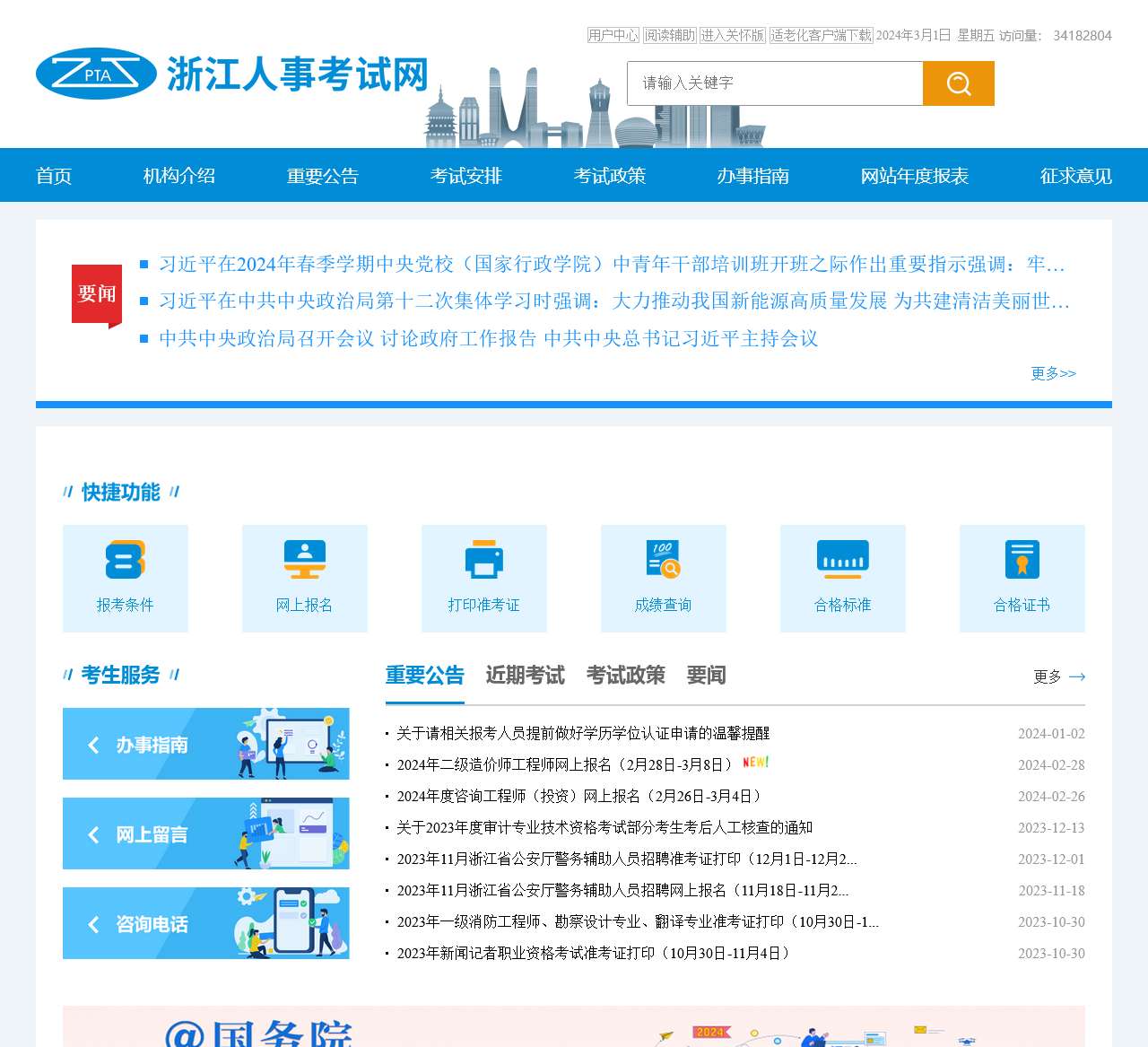Open the 成绩查询 score search icon

664,561
